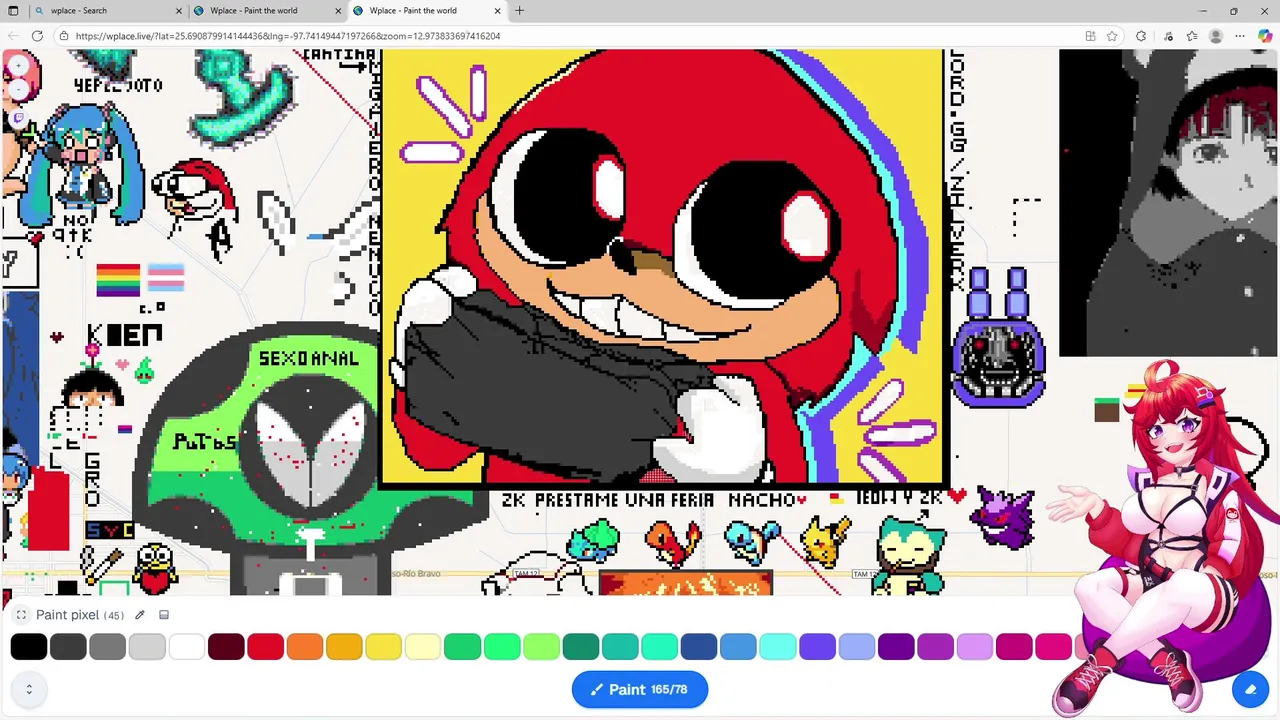This screenshot has width=1280, height=720.
Task: Click the Snorlax pixel art on the canvas
Action: 910,555
